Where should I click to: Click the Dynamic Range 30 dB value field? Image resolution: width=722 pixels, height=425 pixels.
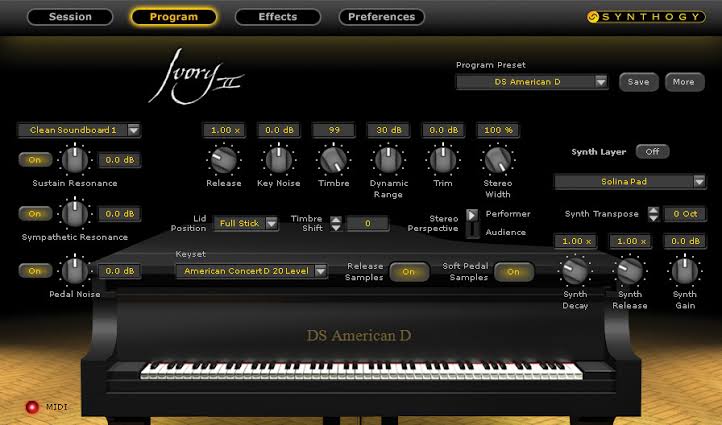pos(389,130)
